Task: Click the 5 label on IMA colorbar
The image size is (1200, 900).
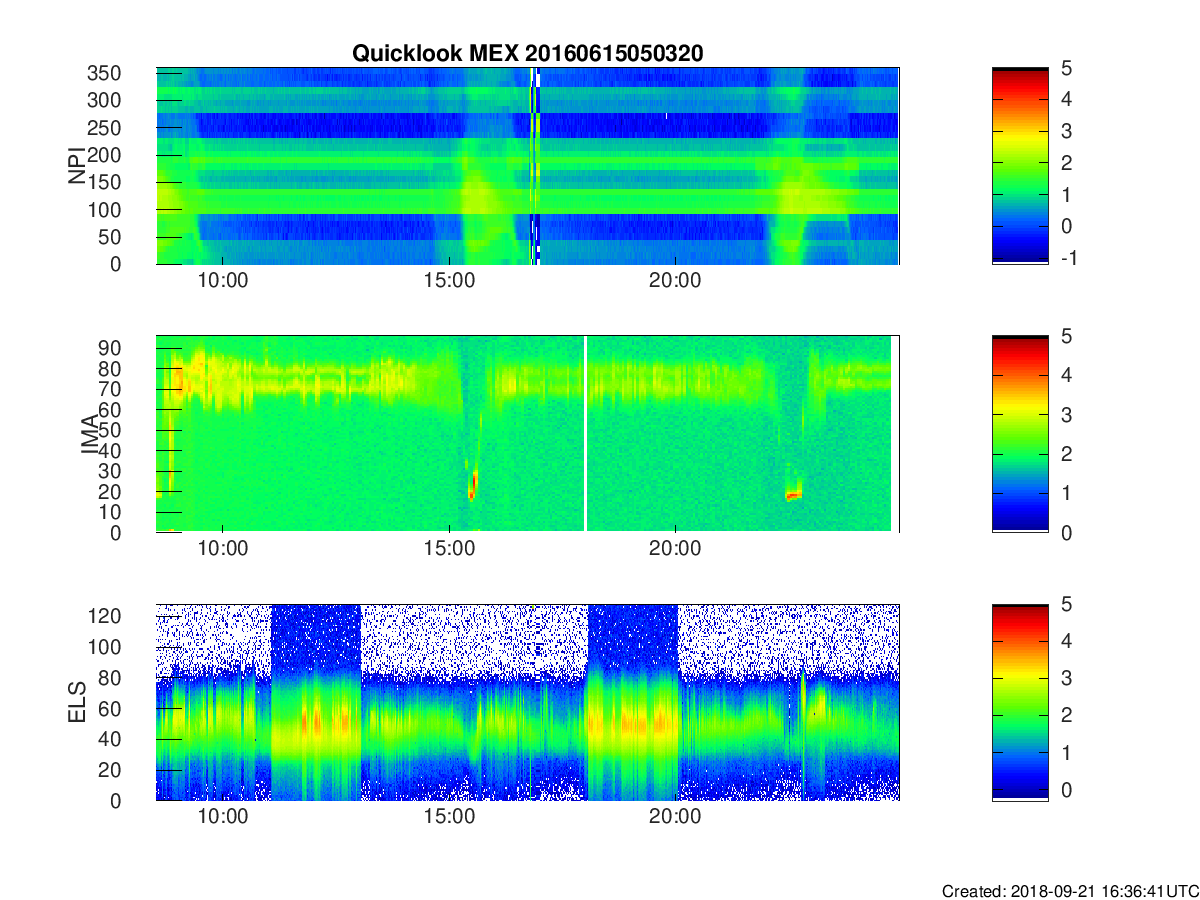Action: pyautogui.click(x=1066, y=336)
